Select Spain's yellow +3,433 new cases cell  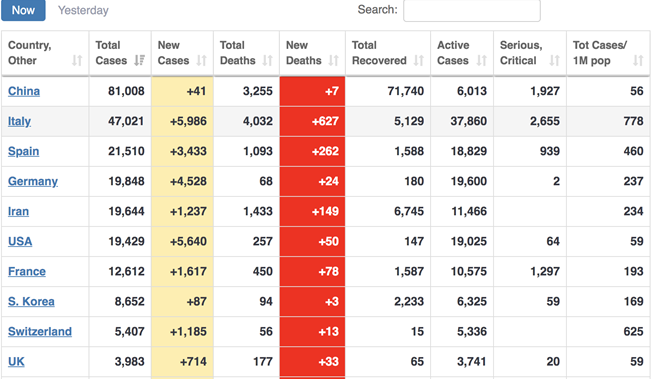[x=182, y=151]
